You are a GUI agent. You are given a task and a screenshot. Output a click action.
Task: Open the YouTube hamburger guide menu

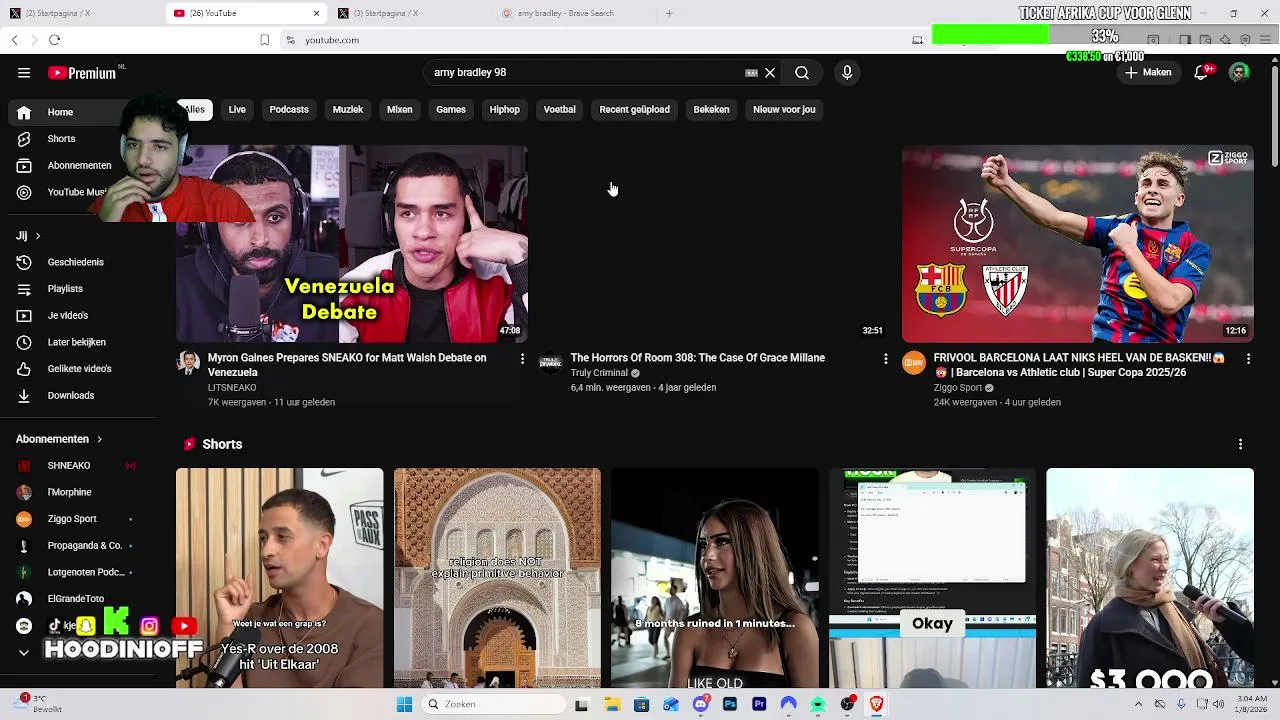(x=24, y=73)
